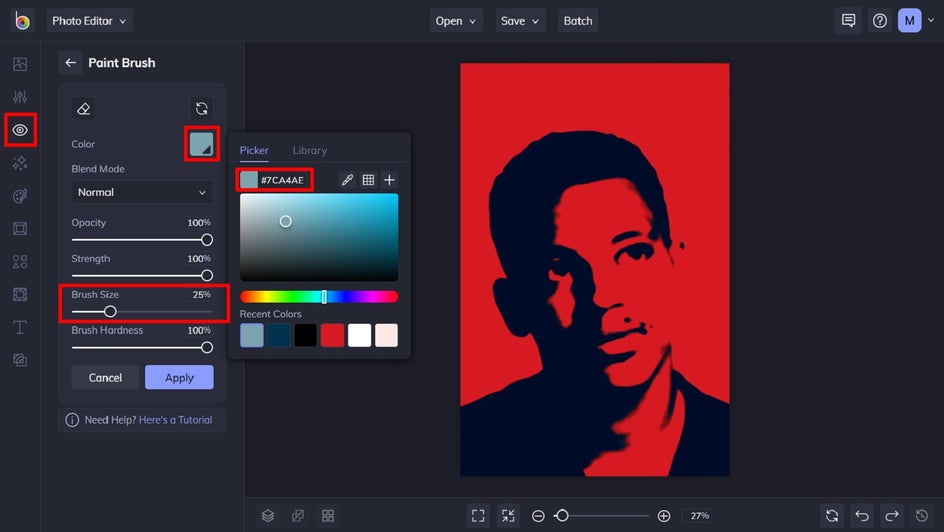Screen dimensions: 944x532
Task: Open the feedback chat icon
Action: (848, 21)
